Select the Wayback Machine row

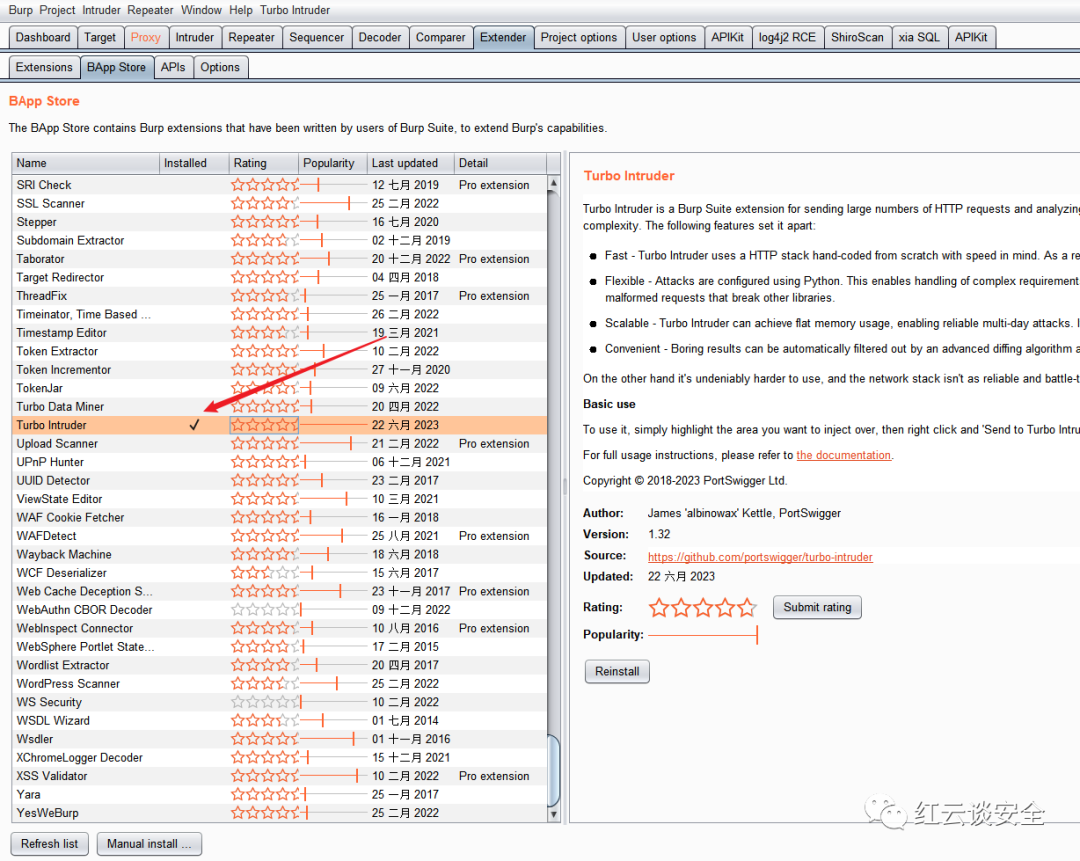pos(280,554)
